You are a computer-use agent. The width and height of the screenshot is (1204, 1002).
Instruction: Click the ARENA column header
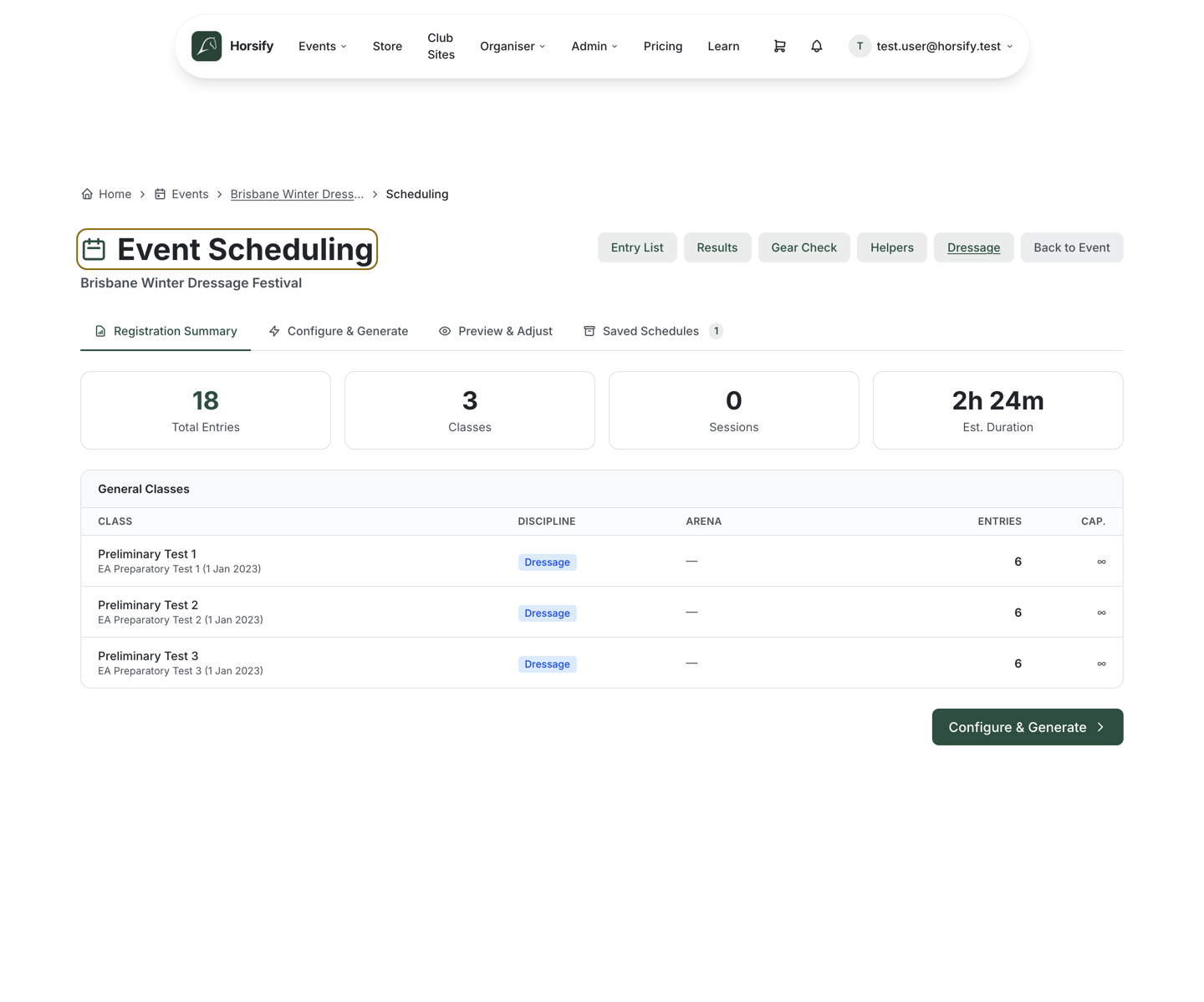[x=704, y=521]
